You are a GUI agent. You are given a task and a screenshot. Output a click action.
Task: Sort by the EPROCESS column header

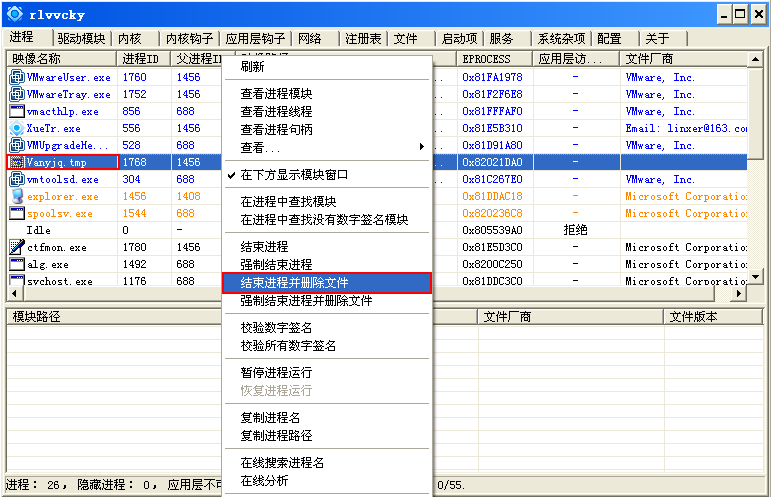[x=486, y=59]
